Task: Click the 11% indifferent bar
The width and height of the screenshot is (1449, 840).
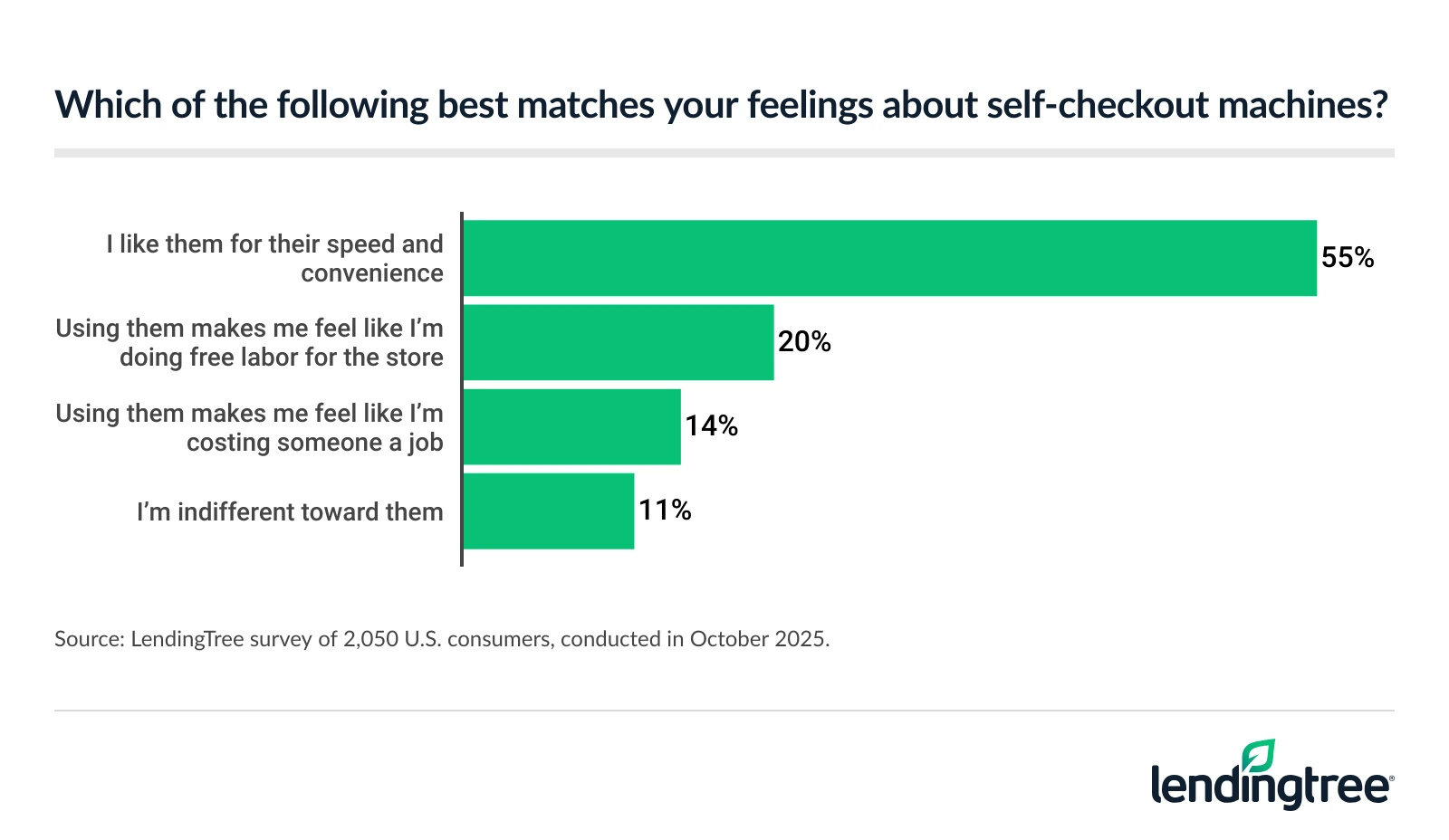Action: pos(548,511)
